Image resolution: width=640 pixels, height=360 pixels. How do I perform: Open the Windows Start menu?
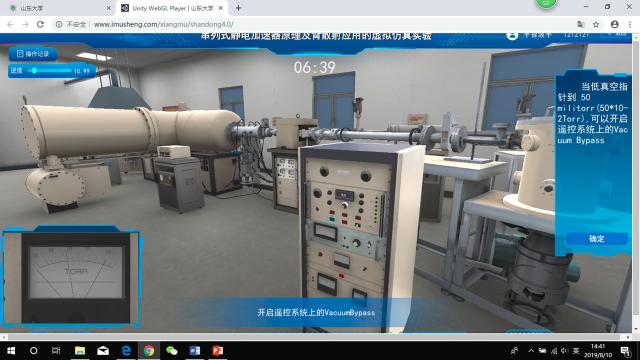pos(11,351)
